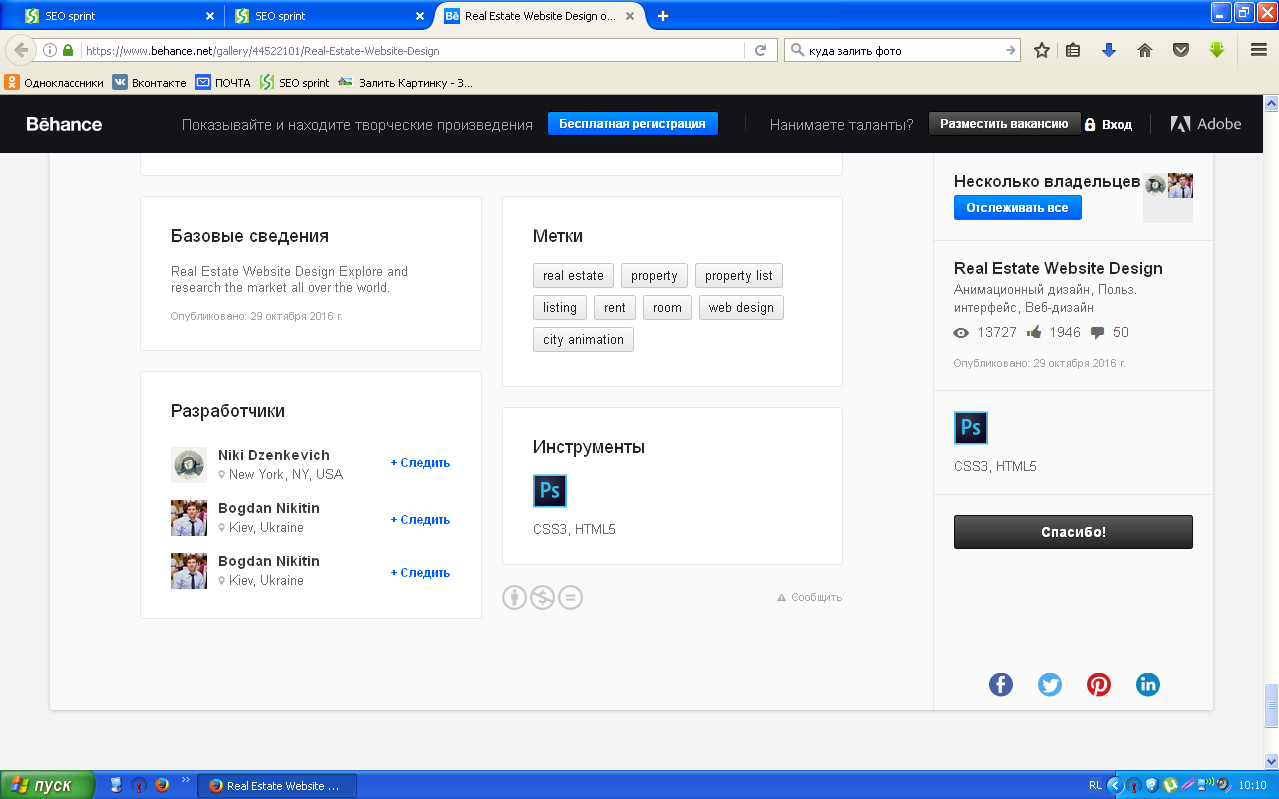1279x799 pixels.
Task: Switch to the first SEO sprint tab
Action: coord(120,16)
